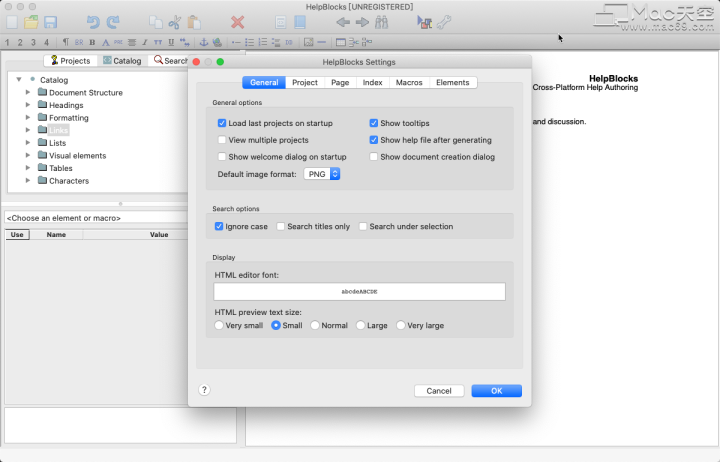The height and width of the screenshot is (462, 720).
Task: Open the Default image format PNG dropdown
Action: click(x=322, y=174)
